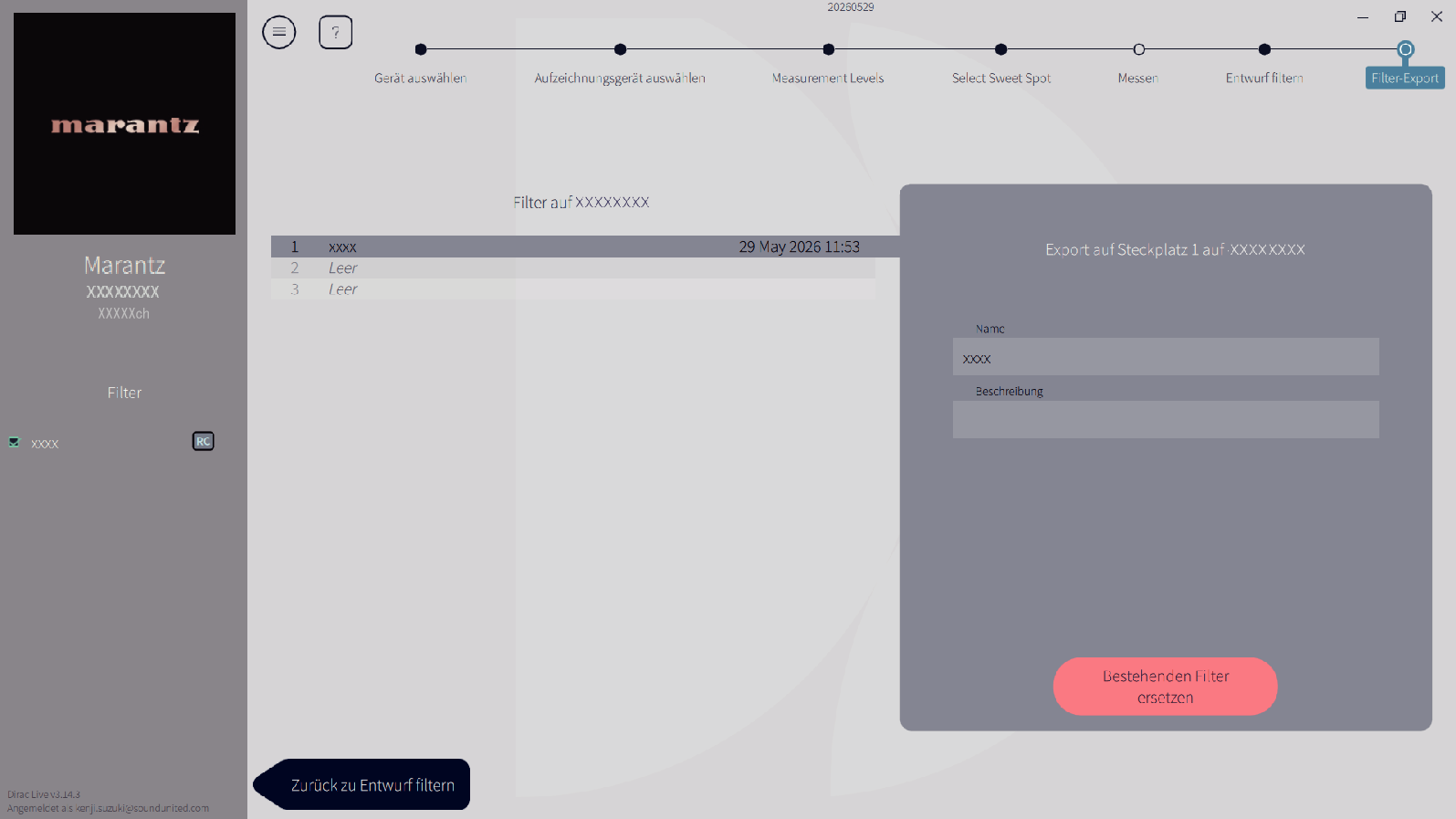Open the hamburger menu icon

[279, 32]
